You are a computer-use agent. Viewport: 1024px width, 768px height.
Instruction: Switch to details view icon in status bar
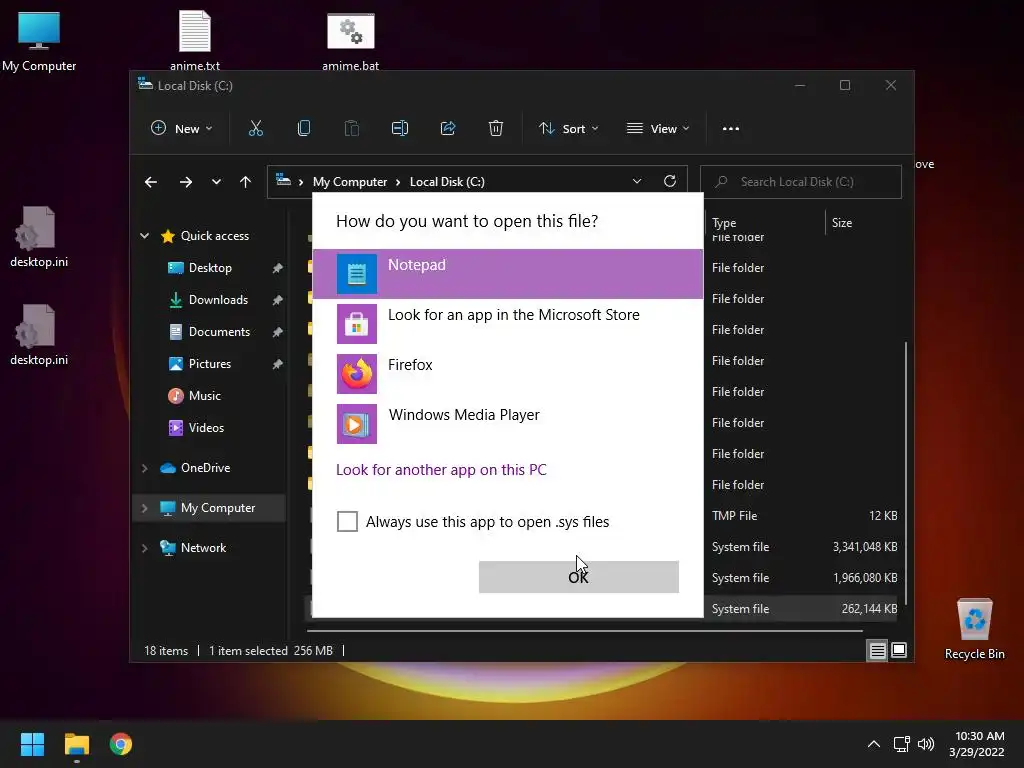[877, 650]
